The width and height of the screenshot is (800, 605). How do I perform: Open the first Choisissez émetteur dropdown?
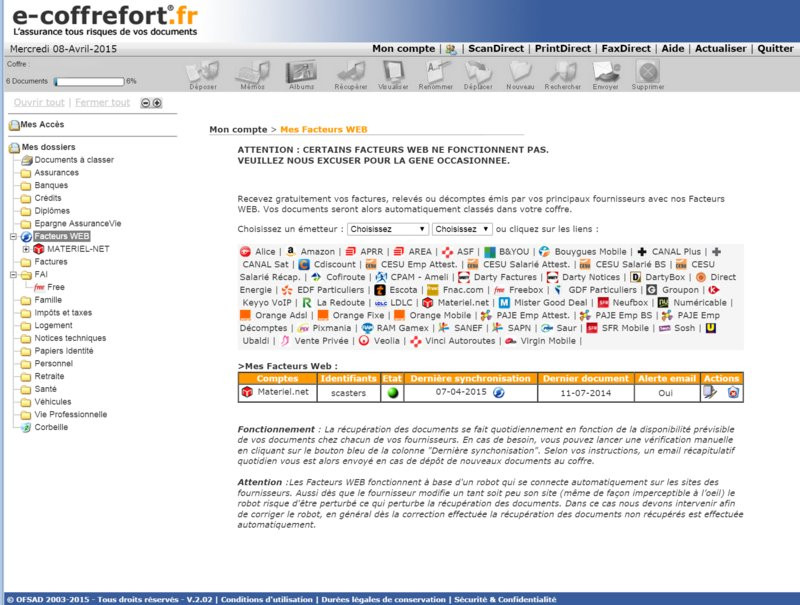point(387,229)
